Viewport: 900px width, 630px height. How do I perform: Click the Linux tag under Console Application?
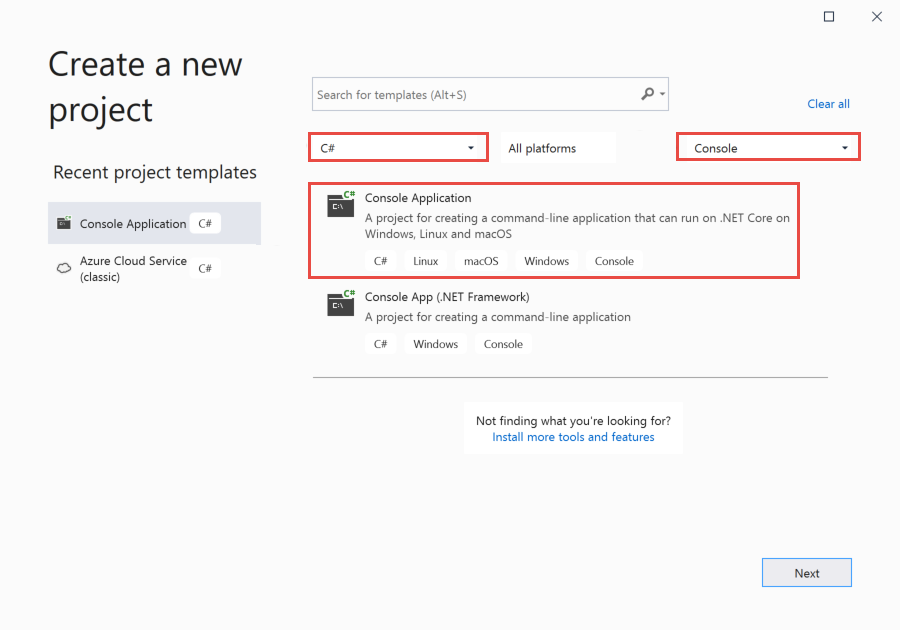click(424, 260)
